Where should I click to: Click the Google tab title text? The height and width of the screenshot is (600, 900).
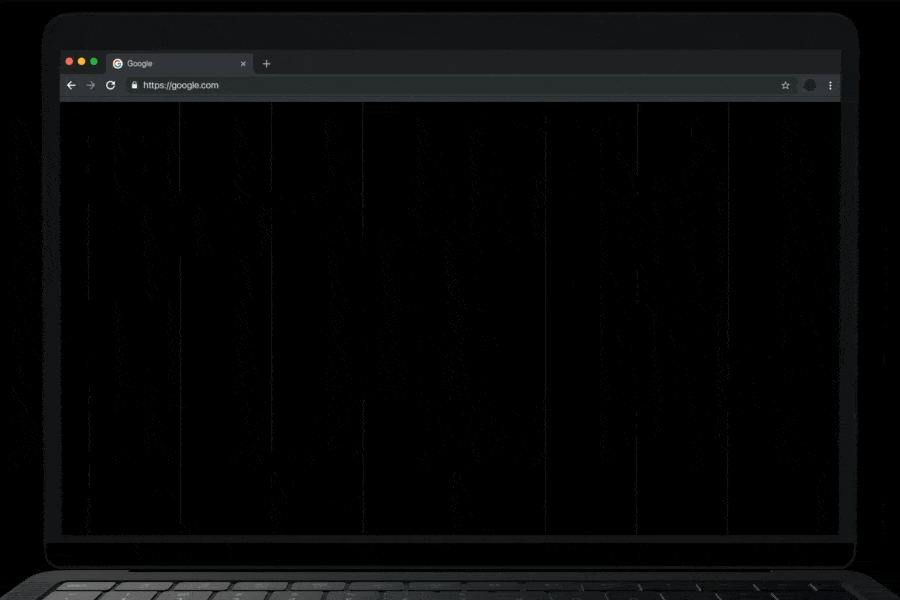[x=140, y=64]
